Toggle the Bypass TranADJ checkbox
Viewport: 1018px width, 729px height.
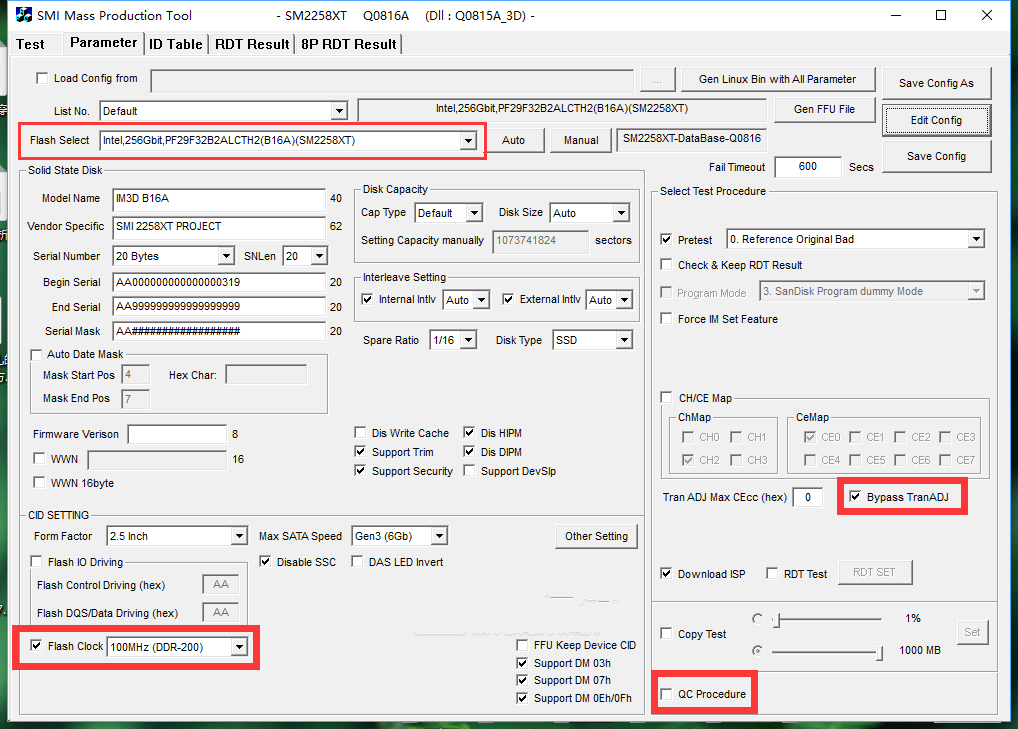pyautogui.click(x=855, y=497)
